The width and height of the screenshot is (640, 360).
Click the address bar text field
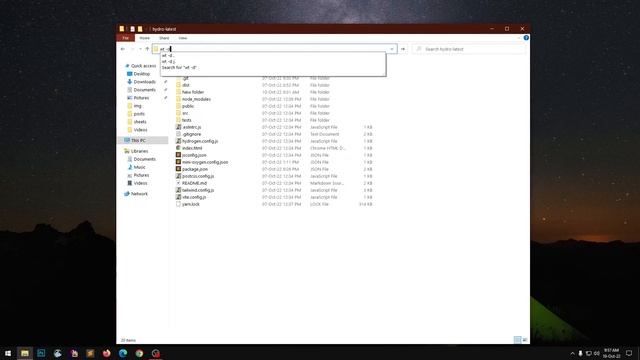[274, 49]
